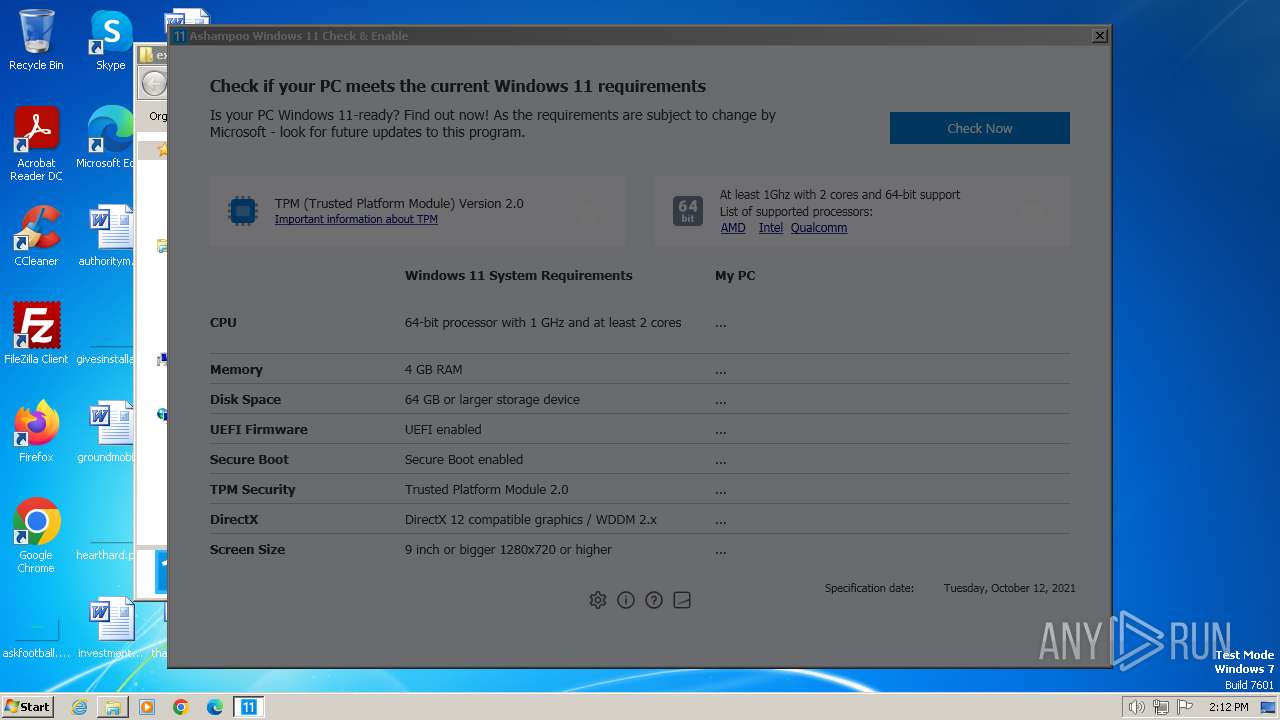
Task: Click 'Windows 11 System Requirements' column header
Action: pyautogui.click(x=518, y=275)
